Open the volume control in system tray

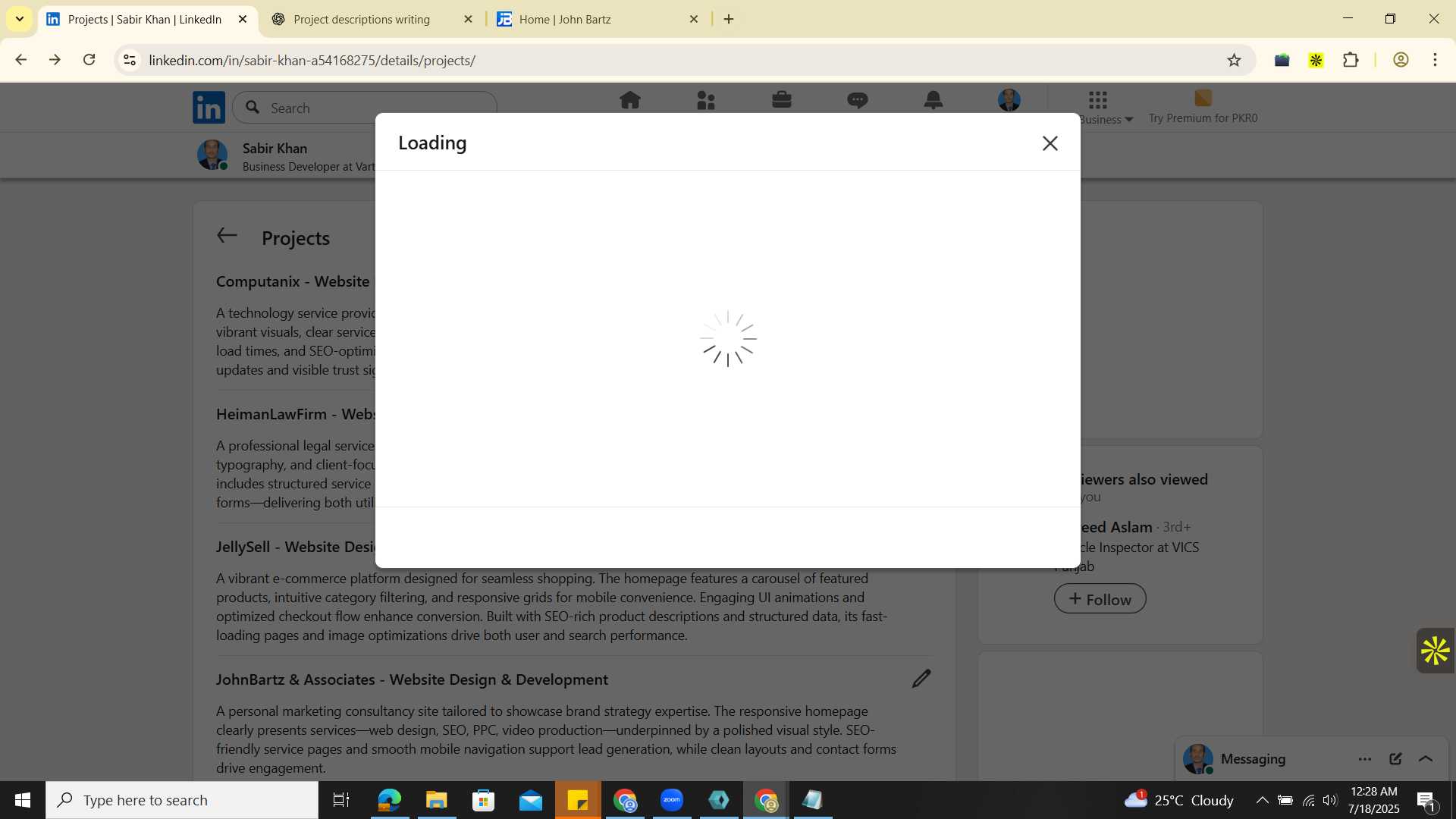[1330, 800]
